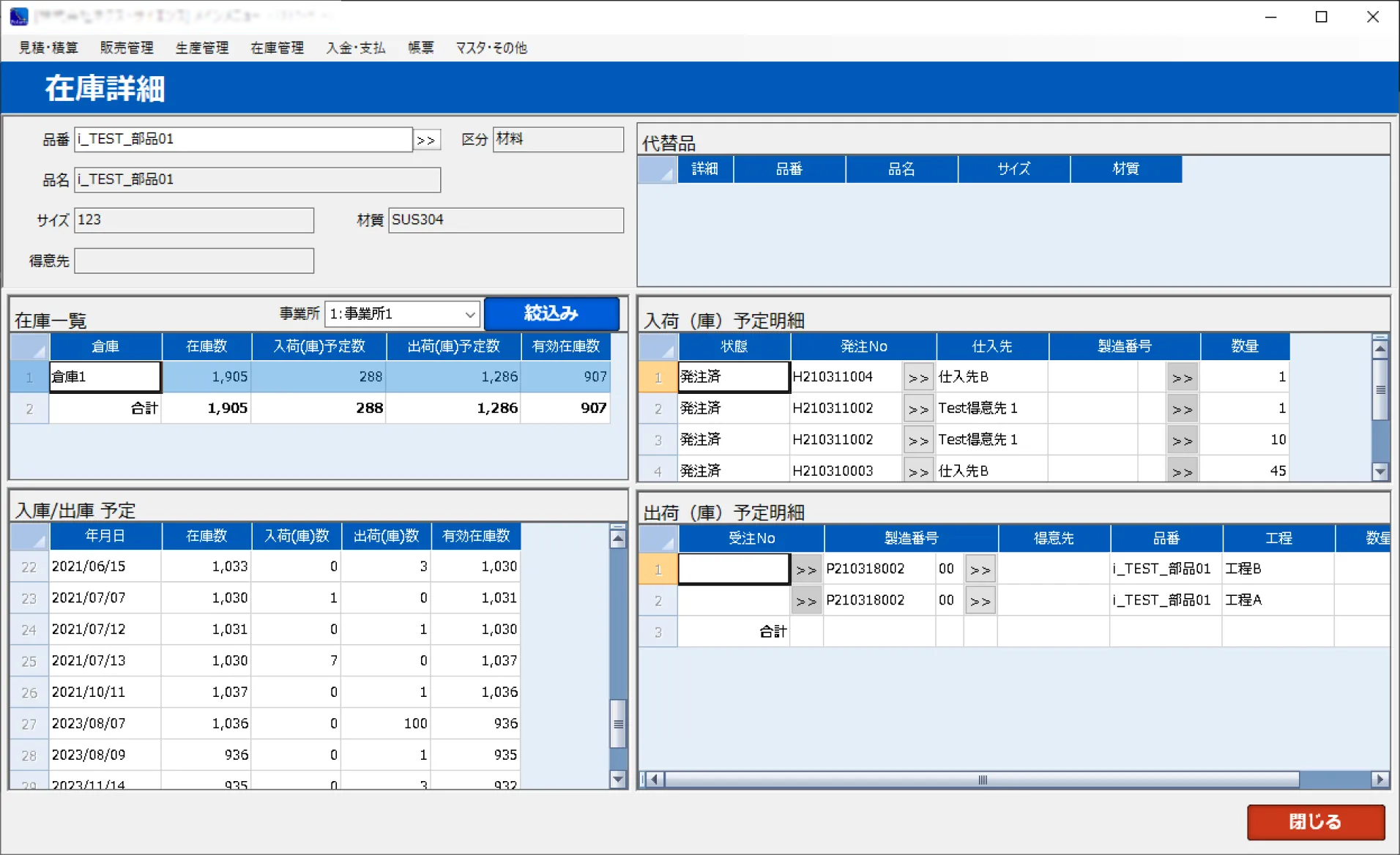Click the application icon in title bar

pos(19,16)
